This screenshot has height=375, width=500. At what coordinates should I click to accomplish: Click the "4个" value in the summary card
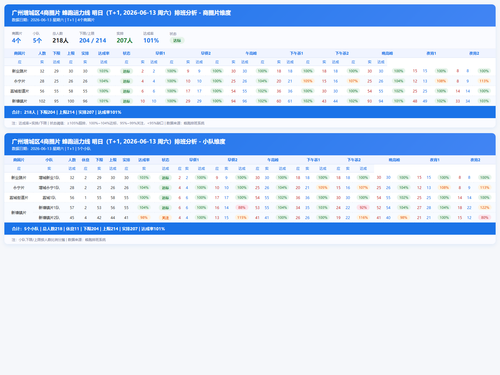16,40
